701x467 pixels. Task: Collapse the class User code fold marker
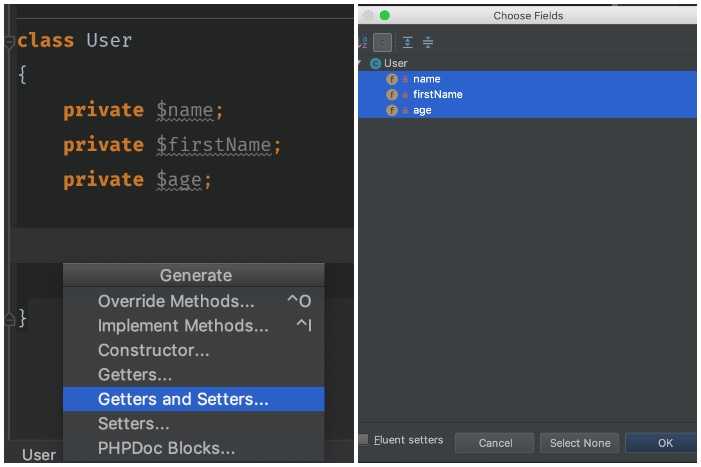9,42
